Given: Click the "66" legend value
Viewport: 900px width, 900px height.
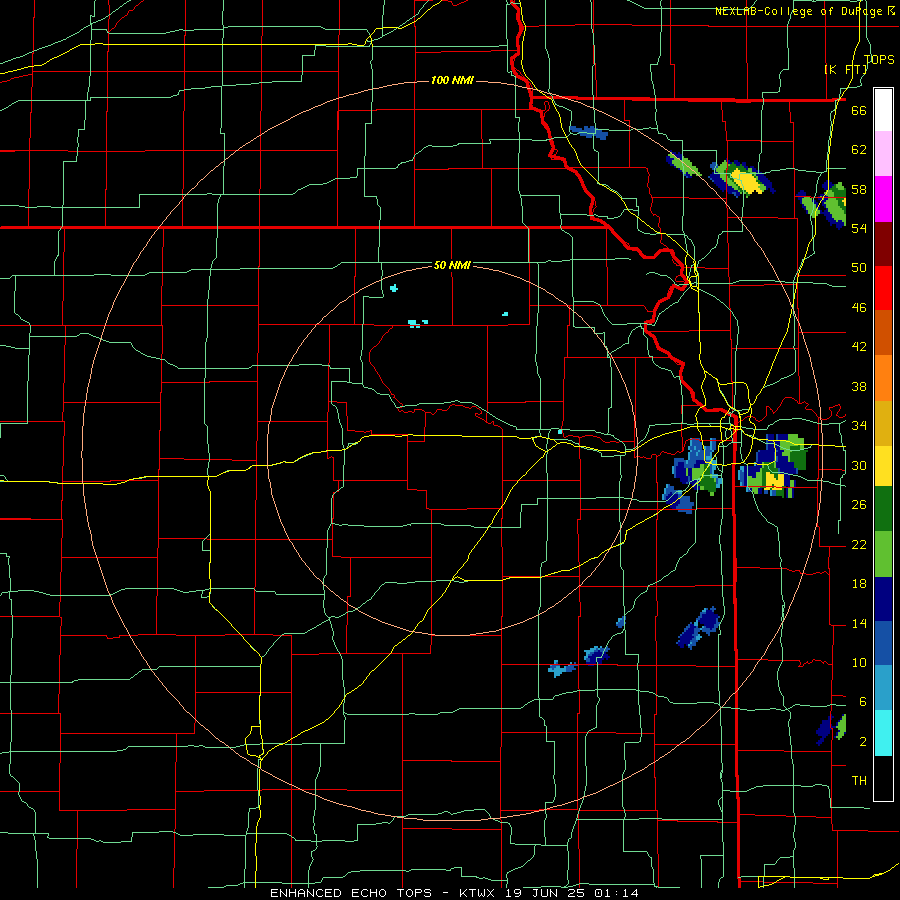Looking at the screenshot, I should (x=859, y=110).
